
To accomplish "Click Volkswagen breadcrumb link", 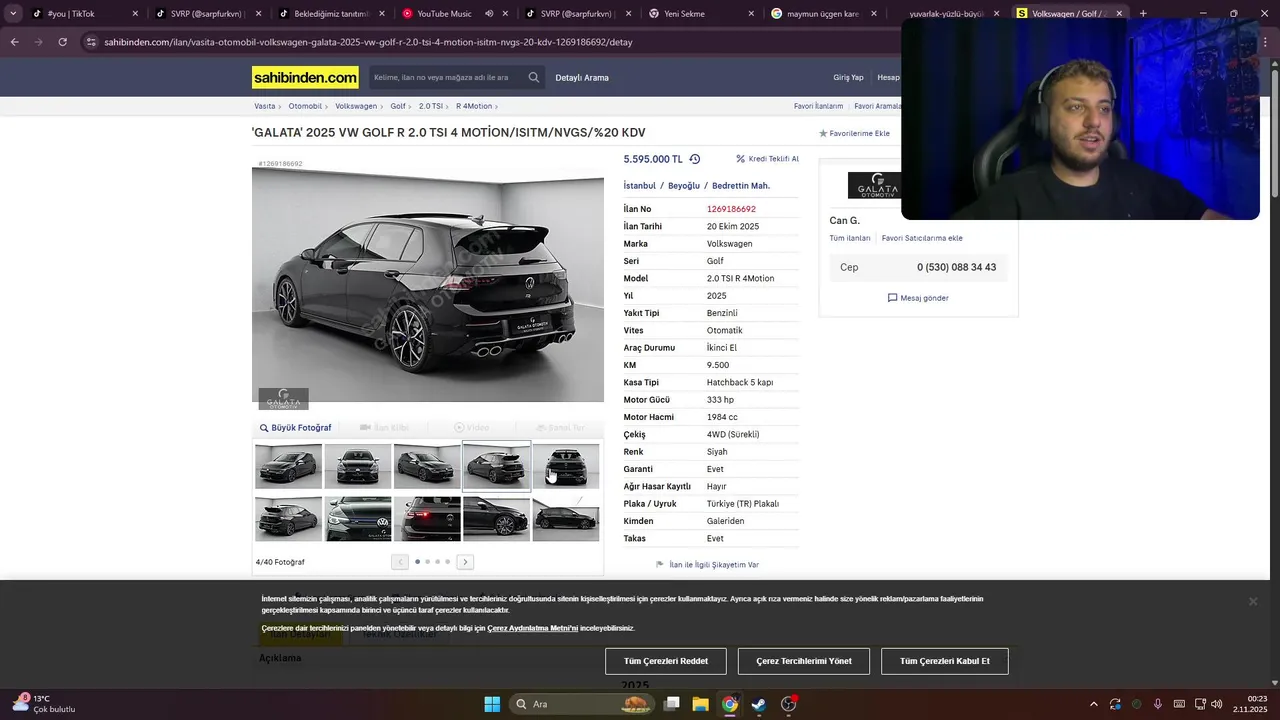I will (356, 106).
